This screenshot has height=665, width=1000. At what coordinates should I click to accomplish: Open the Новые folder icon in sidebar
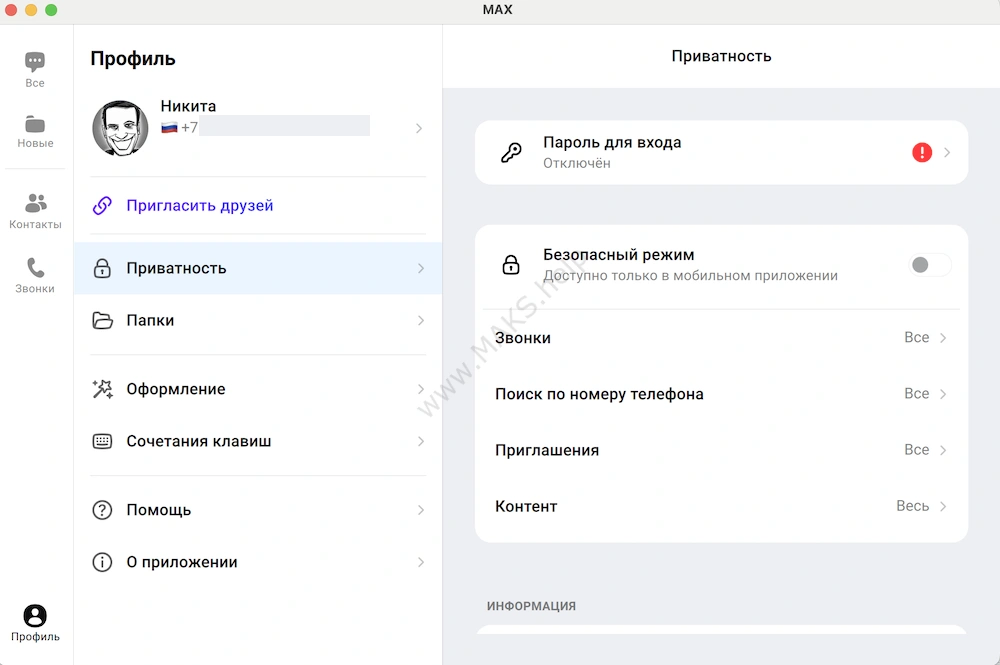(35, 124)
